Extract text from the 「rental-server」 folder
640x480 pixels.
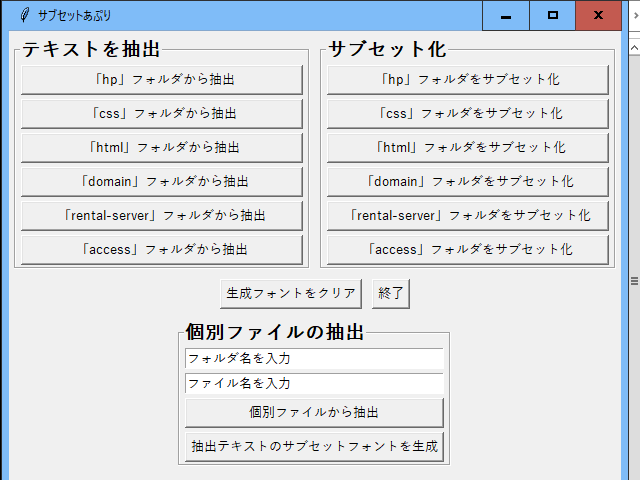[162, 215]
